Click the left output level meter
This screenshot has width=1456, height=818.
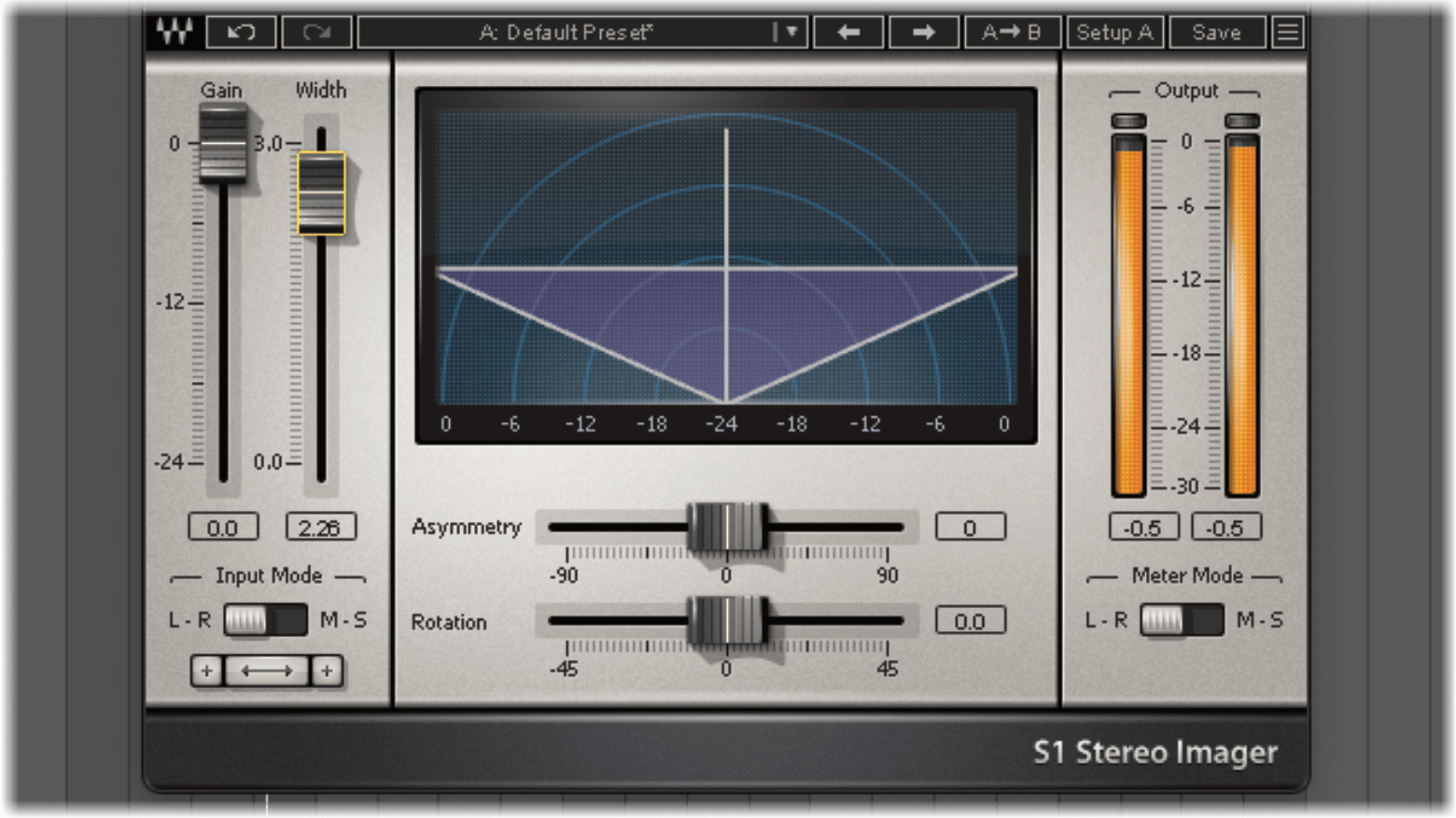click(x=1128, y=316)
